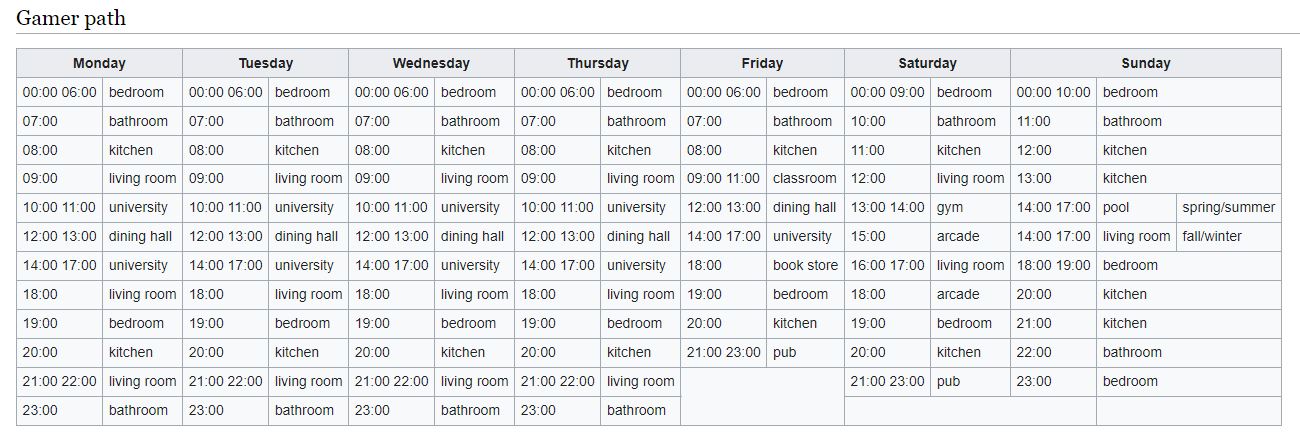Click Sunday's 00:00 10:00 time cell
Viewport: 1300px width, 439px height.
[1053, 92]
